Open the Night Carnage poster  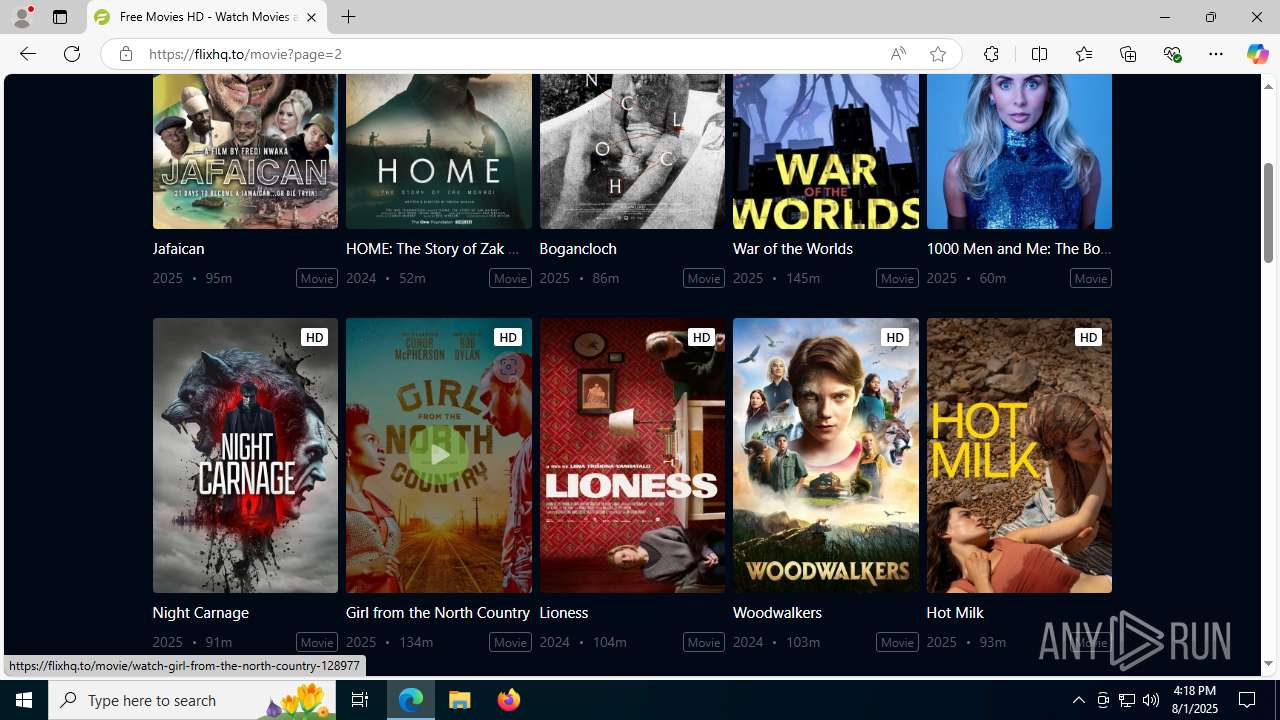pyautogui.click(x=245, y=455)
